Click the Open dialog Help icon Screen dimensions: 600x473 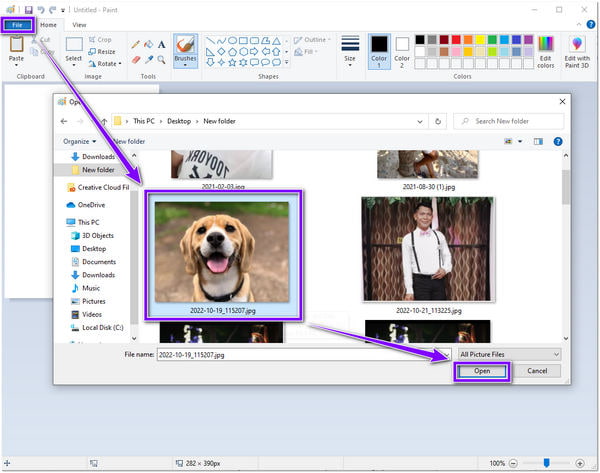[x=558, y=142]
